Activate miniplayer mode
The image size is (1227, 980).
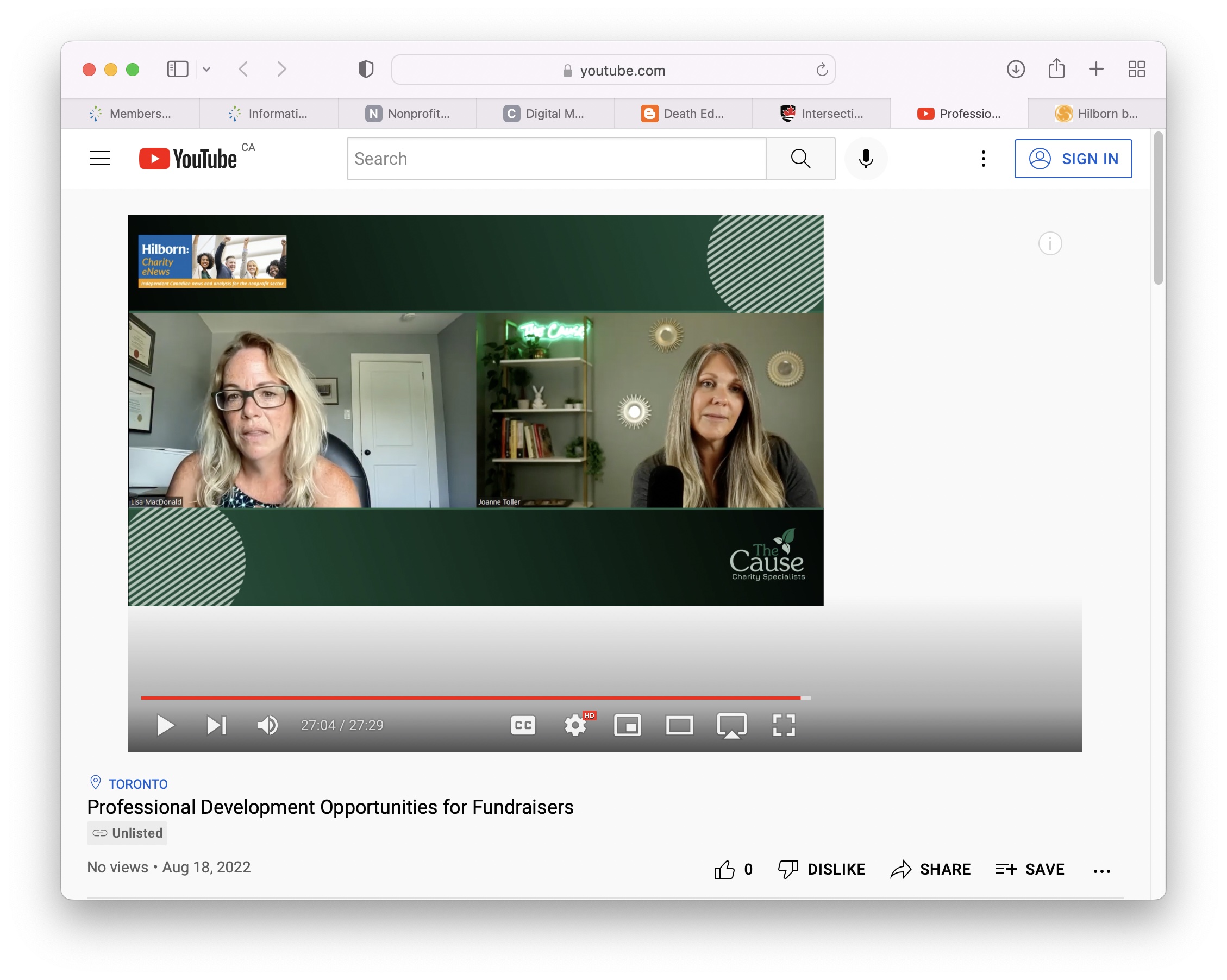(x=628, y=725)
